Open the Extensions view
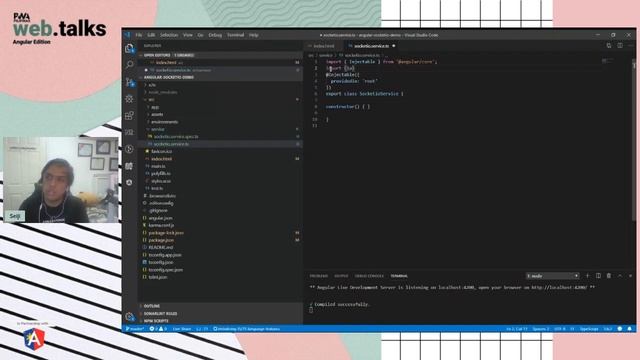The height and width of the screenshot is (360, 640). point(129,116)
